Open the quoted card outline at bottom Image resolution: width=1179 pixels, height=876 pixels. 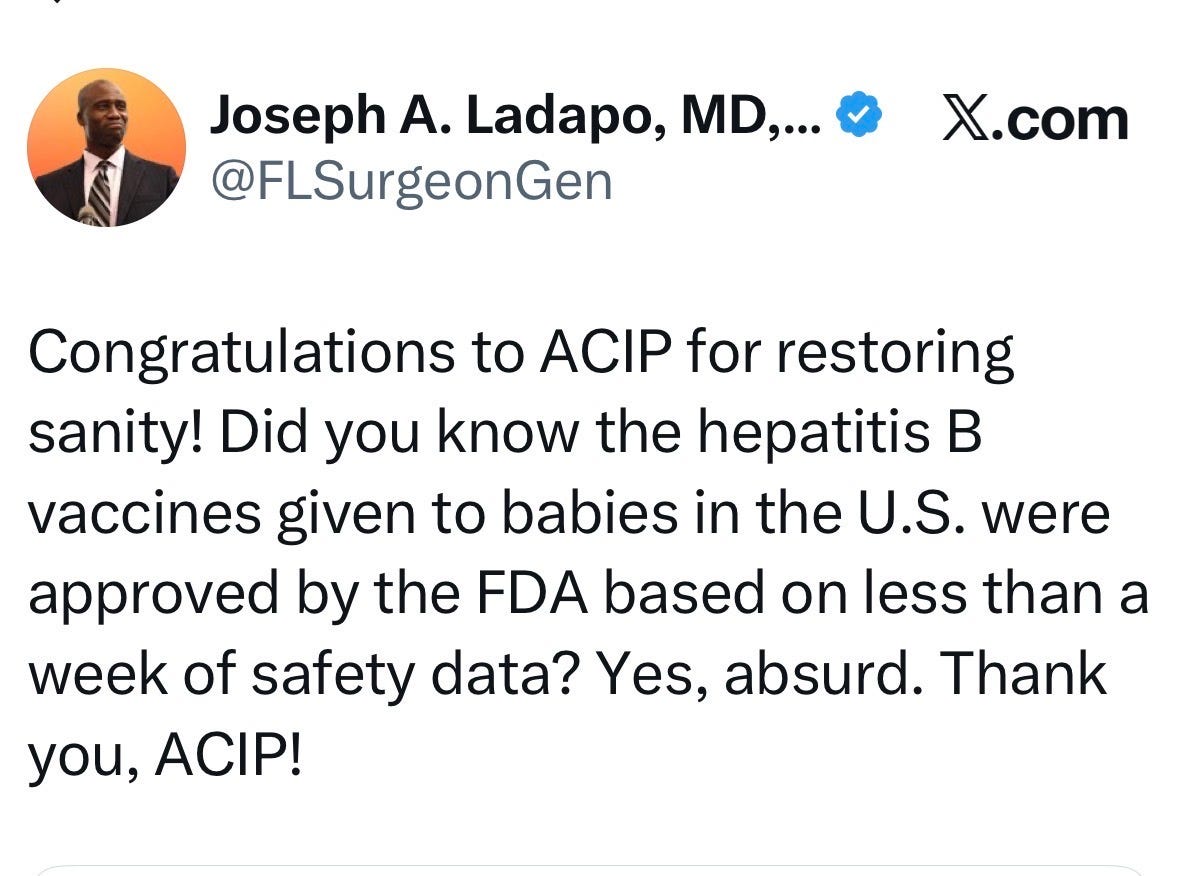pyautogui.click(x=590, y=870)
